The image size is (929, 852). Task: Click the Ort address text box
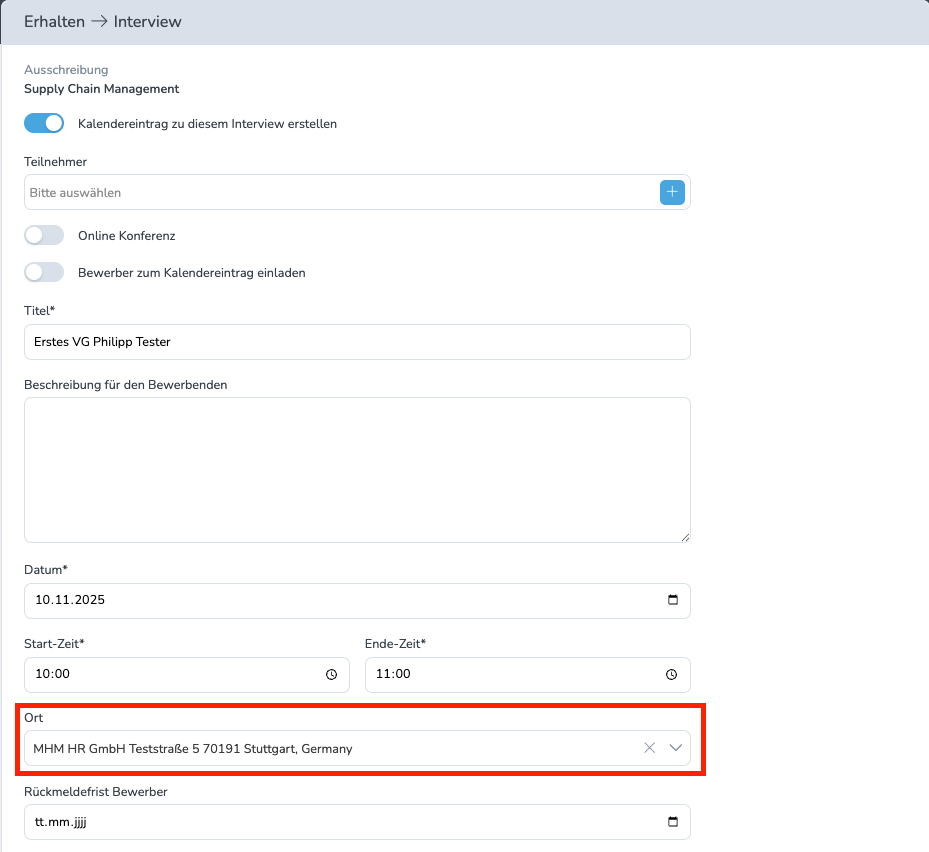(330, 748)
